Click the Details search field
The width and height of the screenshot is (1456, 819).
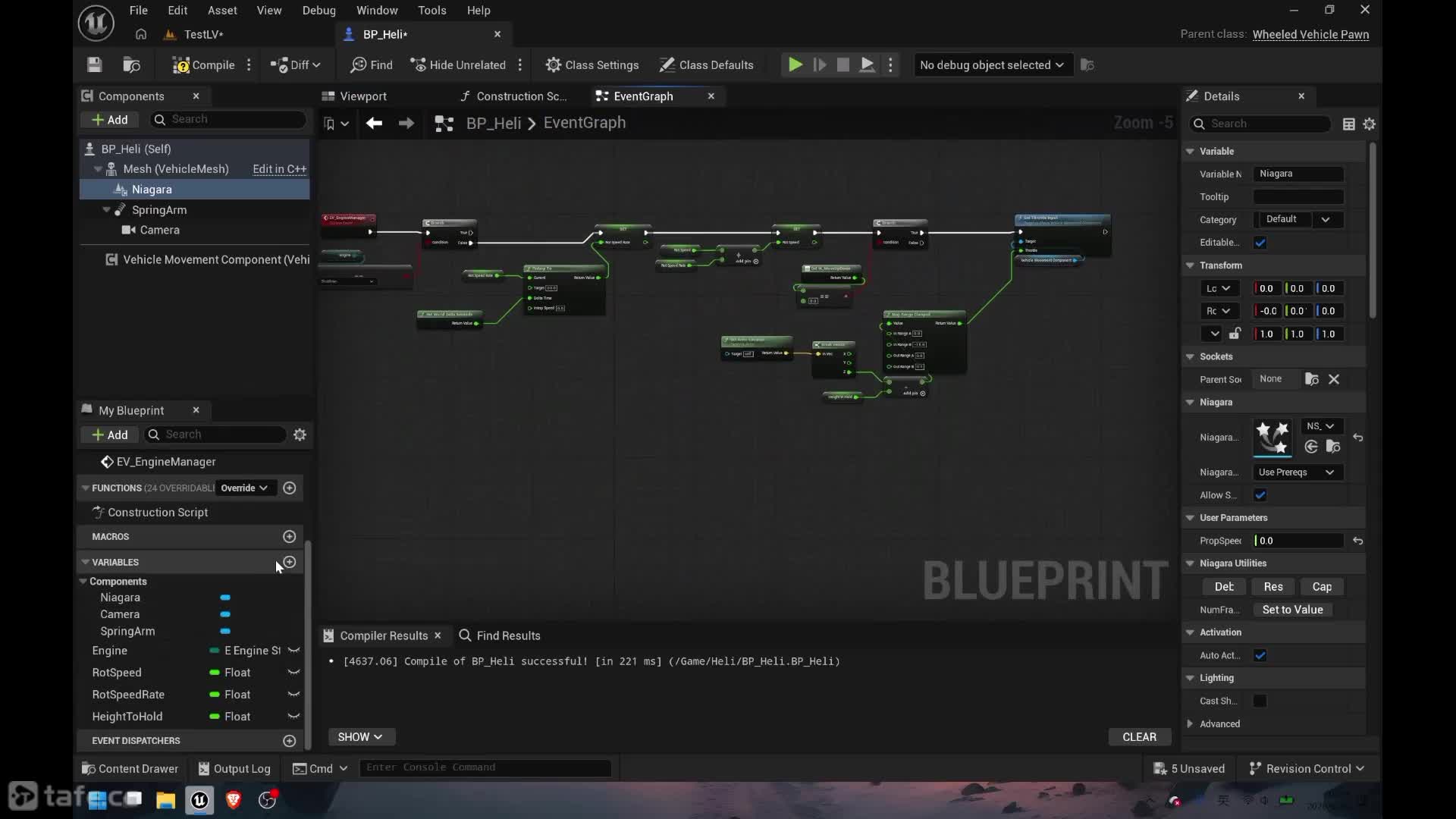click(1260, 124)
